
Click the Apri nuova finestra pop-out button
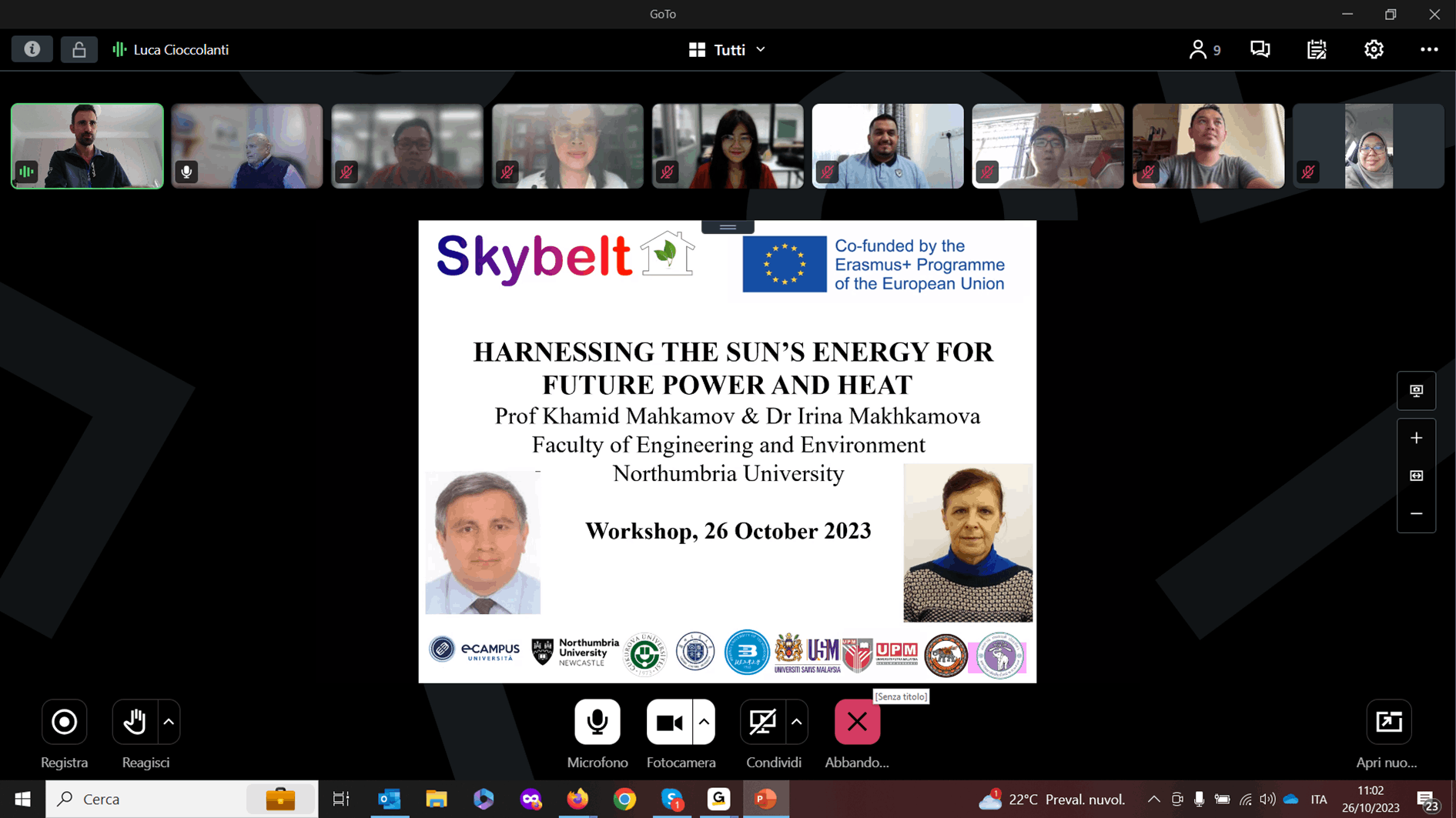1389,722
